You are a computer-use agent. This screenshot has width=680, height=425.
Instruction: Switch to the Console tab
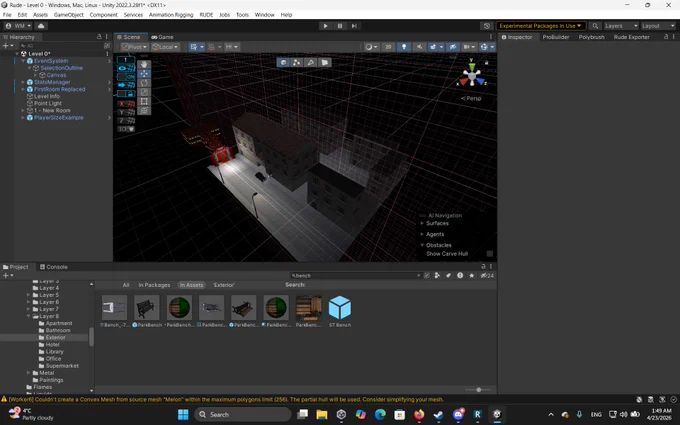tap(53, 267)
